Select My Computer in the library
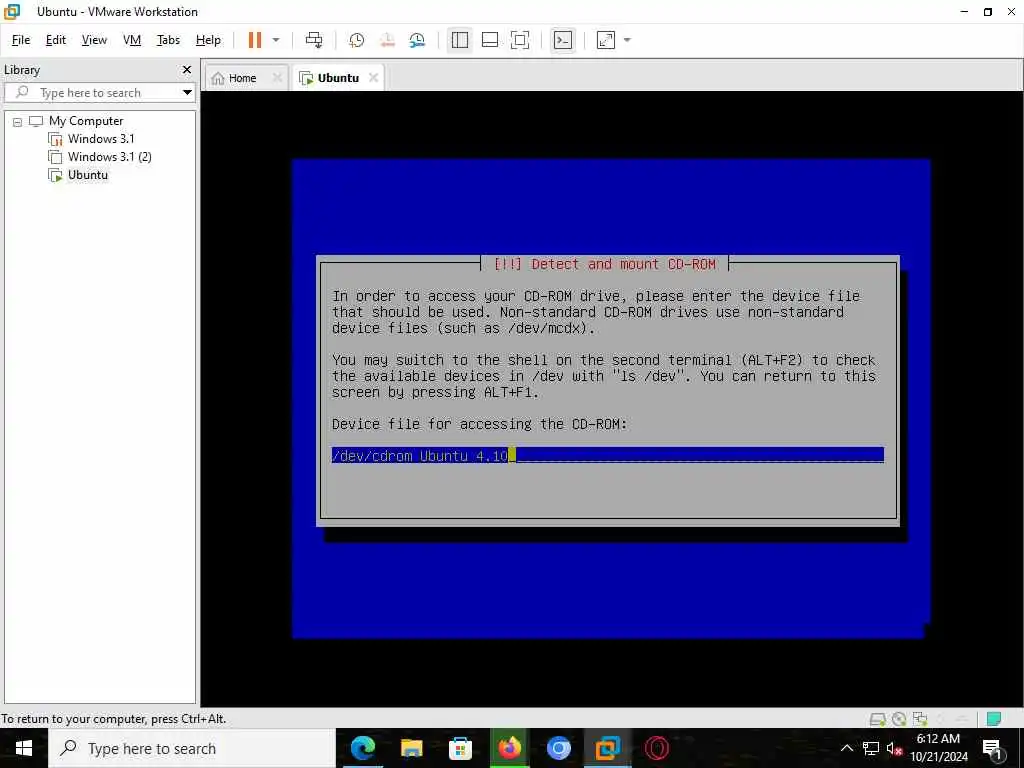Viewport: 1024px width, 768px height. tap(86, 121)
